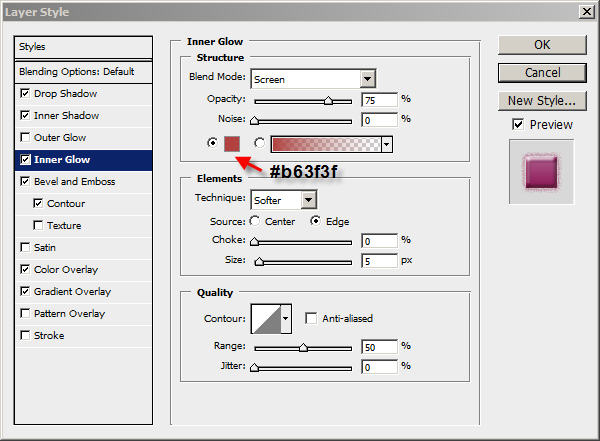Open the Contour picker dropdown arrow
The height and width of the screenshot is (441, 600).
coord(285,318)
